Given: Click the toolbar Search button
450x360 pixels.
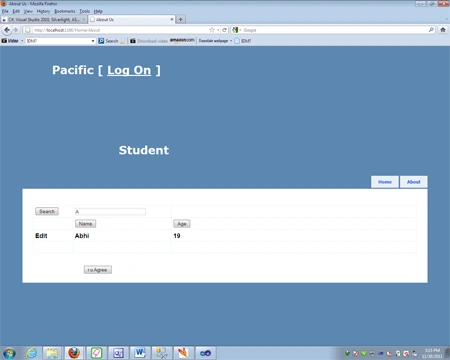Looking at the screenshot, I should click(108, 41).
